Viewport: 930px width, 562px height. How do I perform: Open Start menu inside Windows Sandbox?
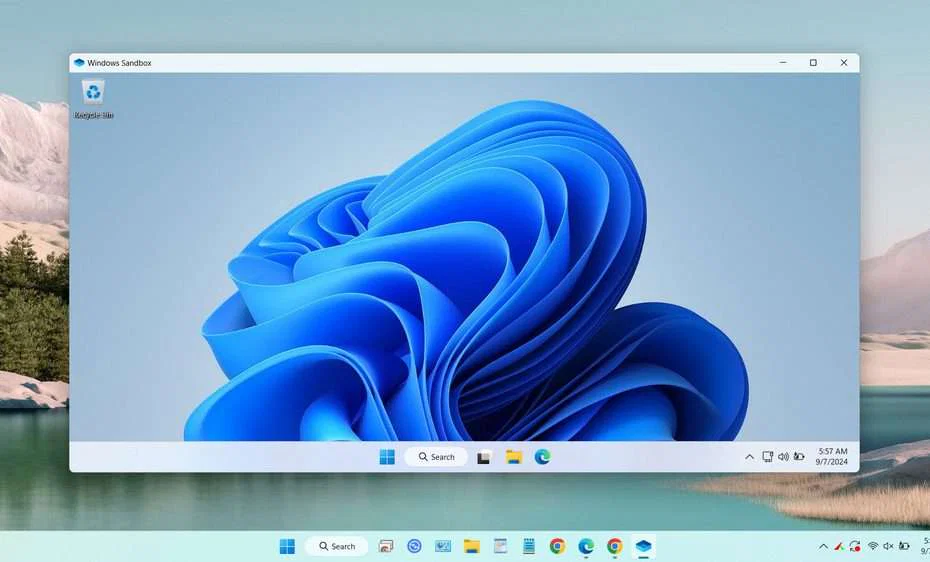click(387, 457)
